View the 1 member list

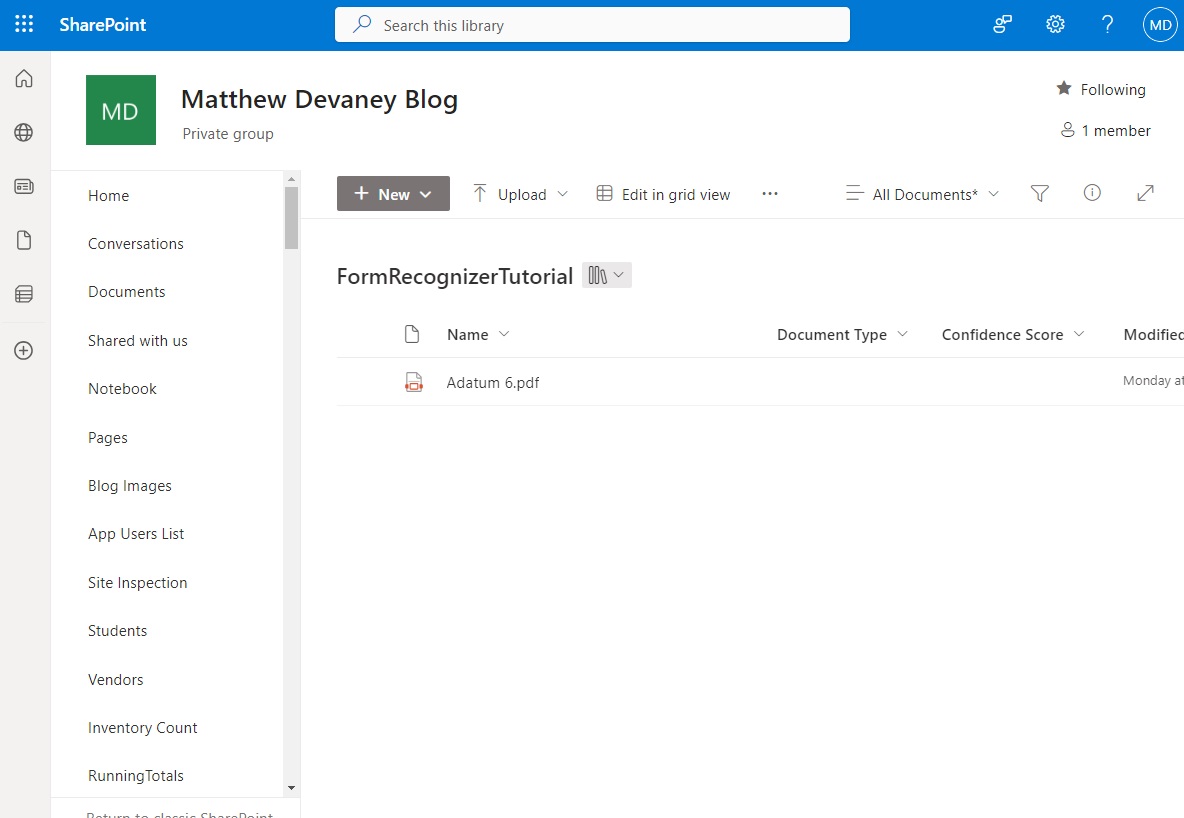(x=1106, y=130)
